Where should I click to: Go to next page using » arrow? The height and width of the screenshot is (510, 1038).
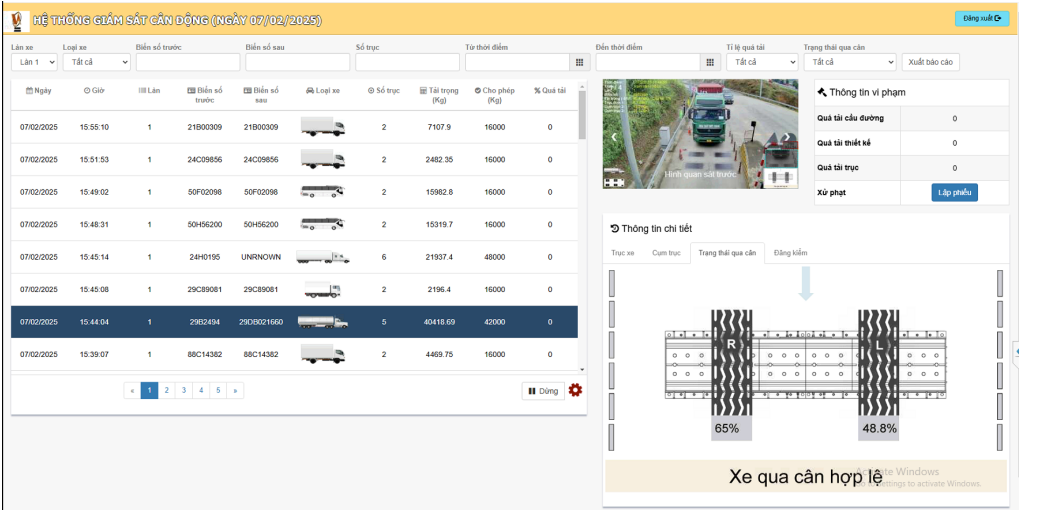235,391
